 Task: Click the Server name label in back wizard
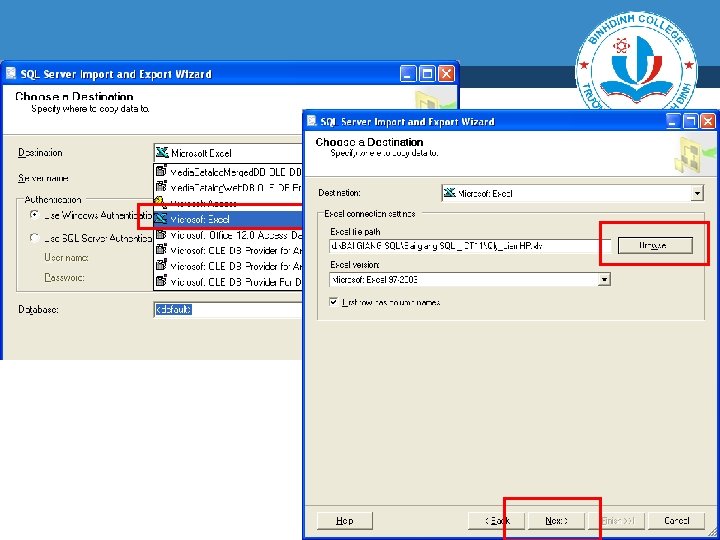[x=43, y=178]
